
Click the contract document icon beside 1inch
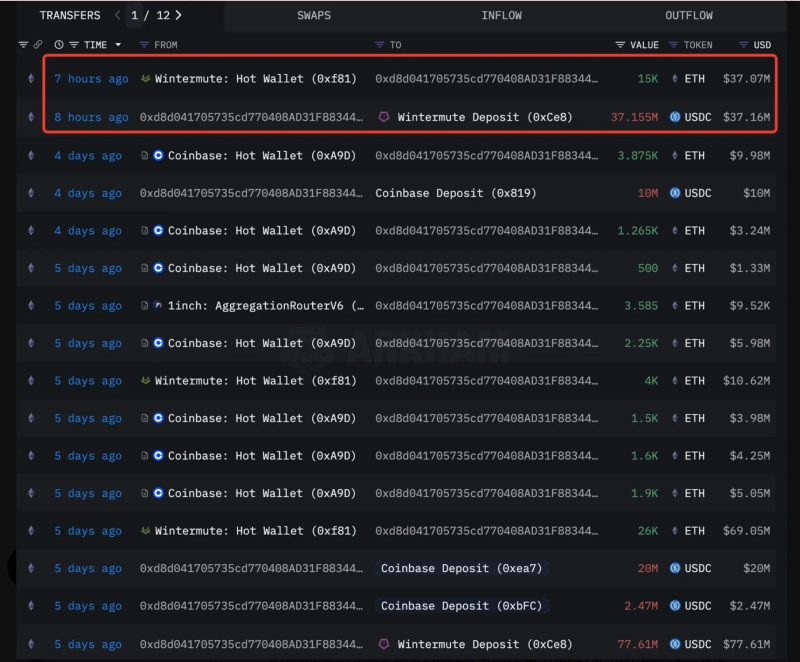point(146,306)
